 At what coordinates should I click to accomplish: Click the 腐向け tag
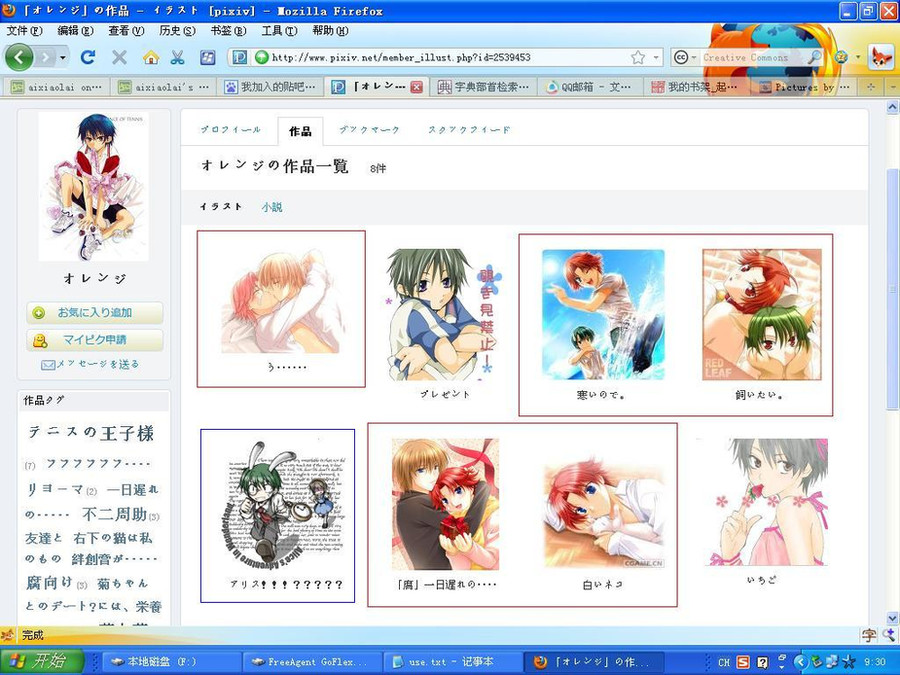pyautogui.click(x=49, y=583)
